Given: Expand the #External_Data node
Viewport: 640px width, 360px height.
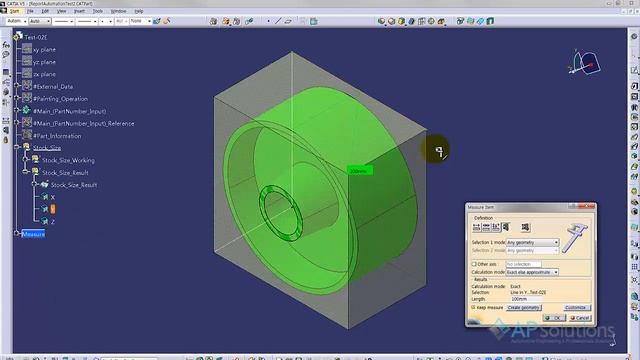Looking at the screenshot, I should point(17,86).
